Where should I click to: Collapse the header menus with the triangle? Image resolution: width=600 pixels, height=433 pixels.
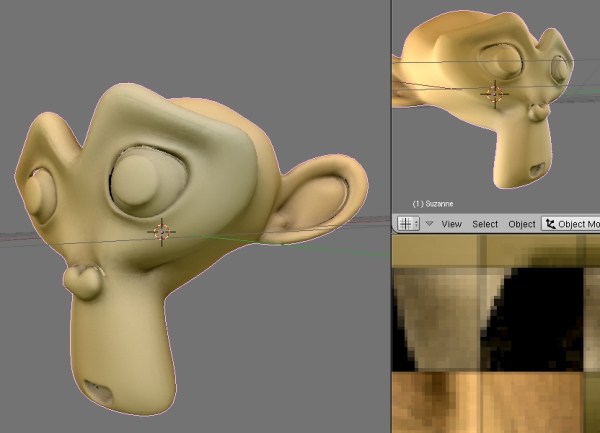[x=429, y=223]
